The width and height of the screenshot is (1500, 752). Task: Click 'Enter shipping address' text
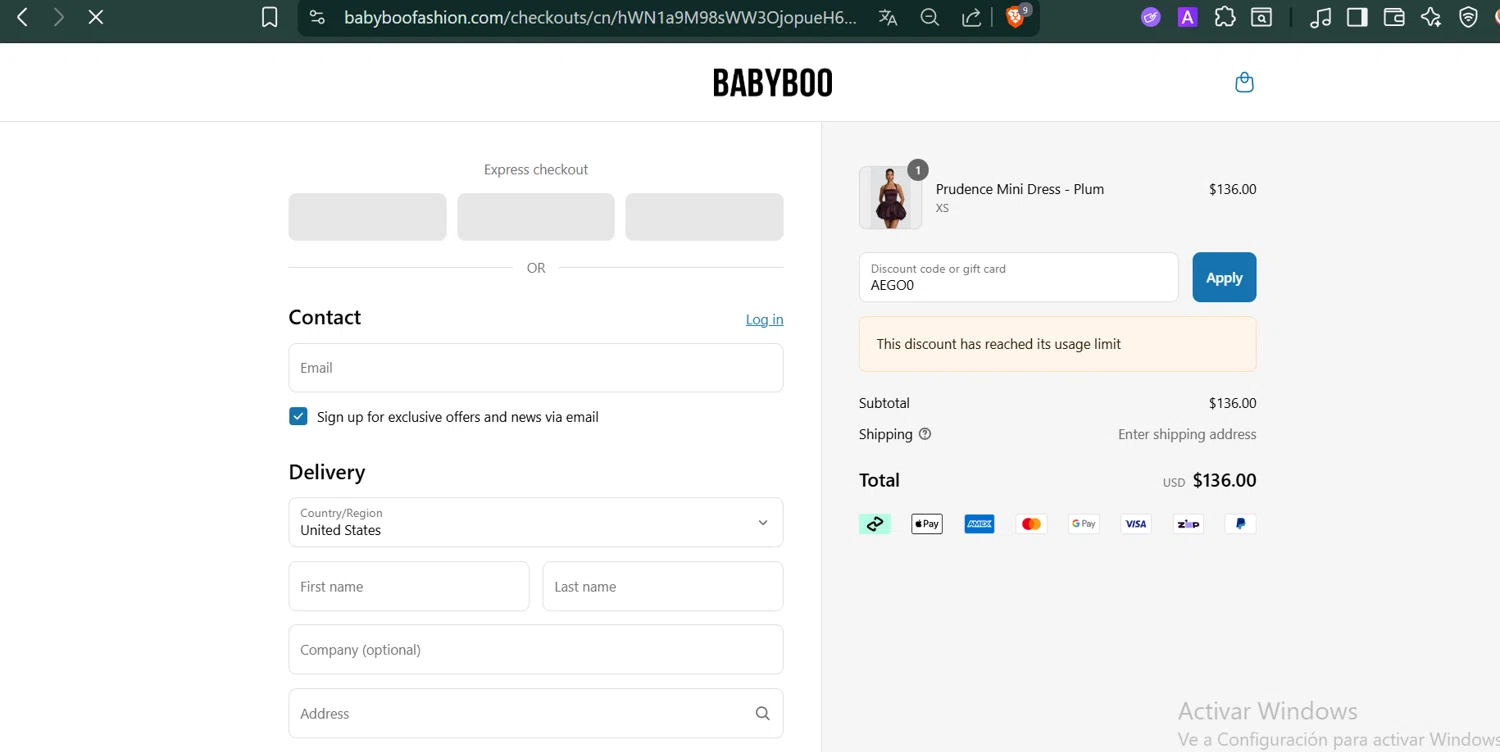tap(1187, 434)
